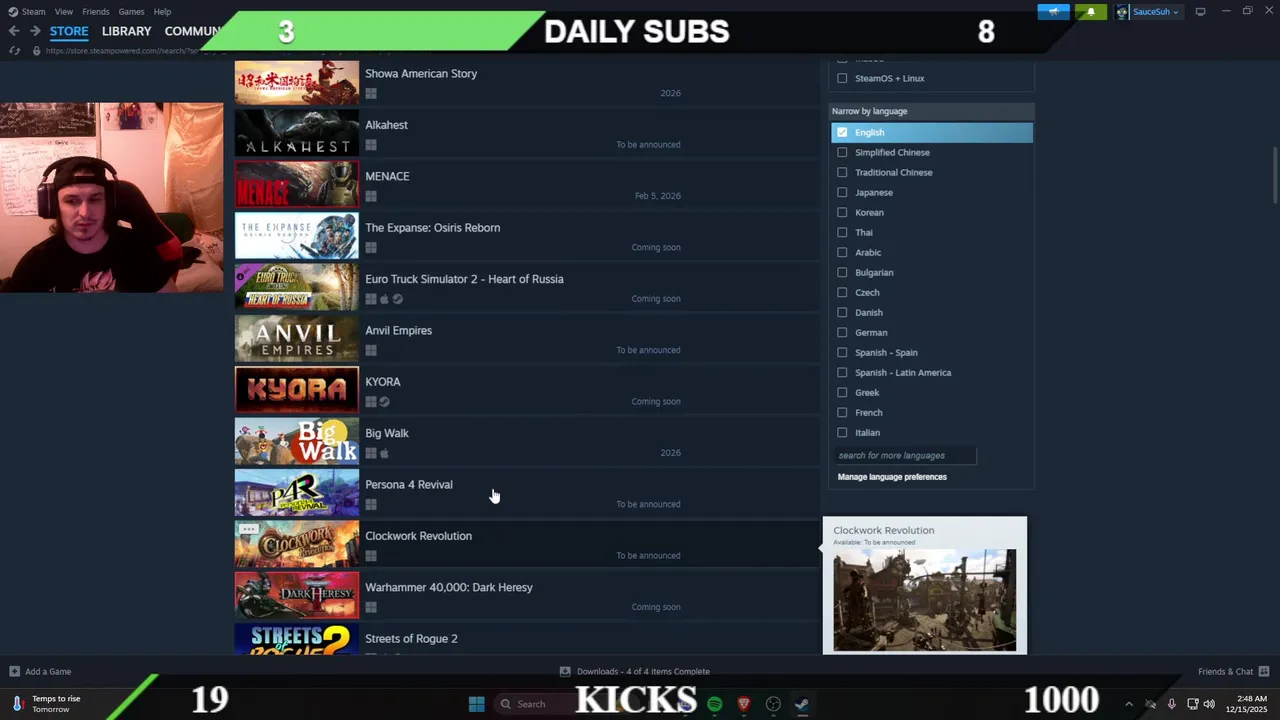
Task: Enable the German language filter
Action: (842, 332)
